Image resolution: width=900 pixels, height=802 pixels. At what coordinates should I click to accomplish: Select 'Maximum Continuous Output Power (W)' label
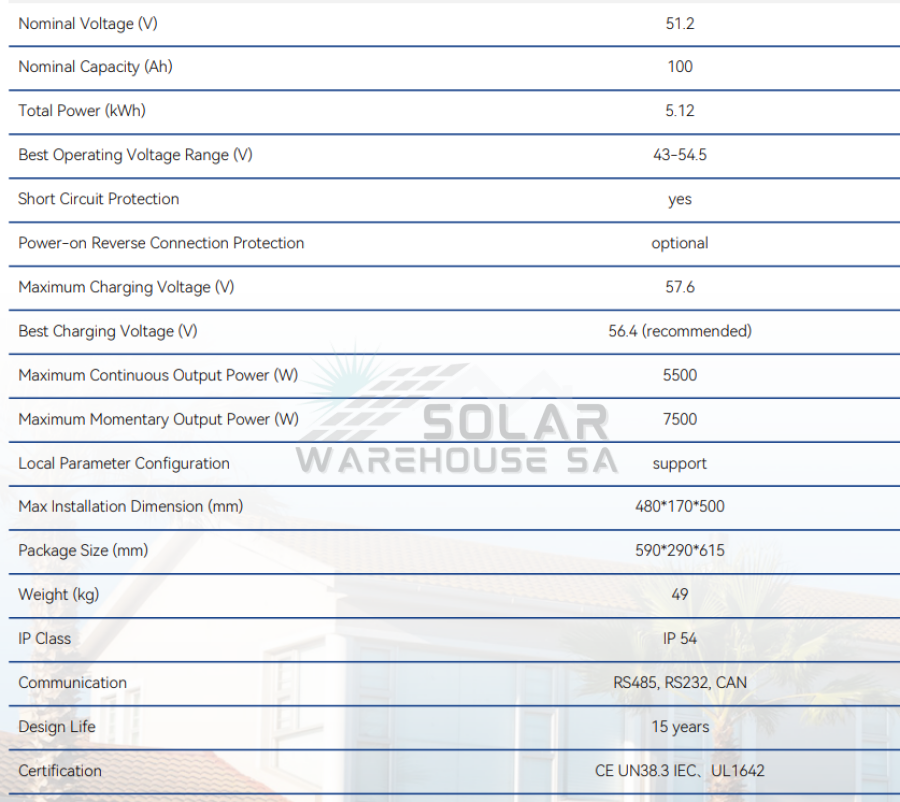tap(158, 375)
